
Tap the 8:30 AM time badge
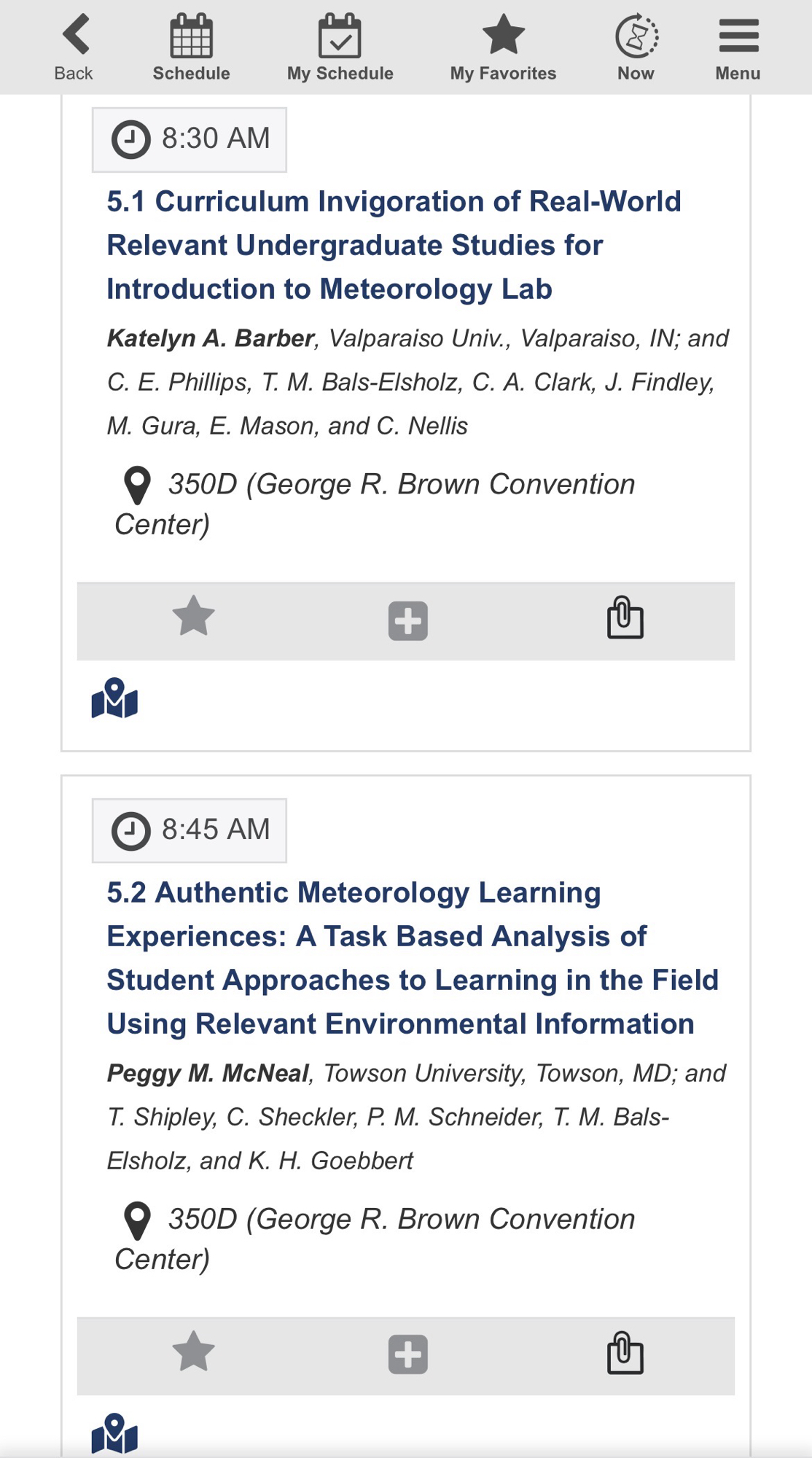pos(190,139)
